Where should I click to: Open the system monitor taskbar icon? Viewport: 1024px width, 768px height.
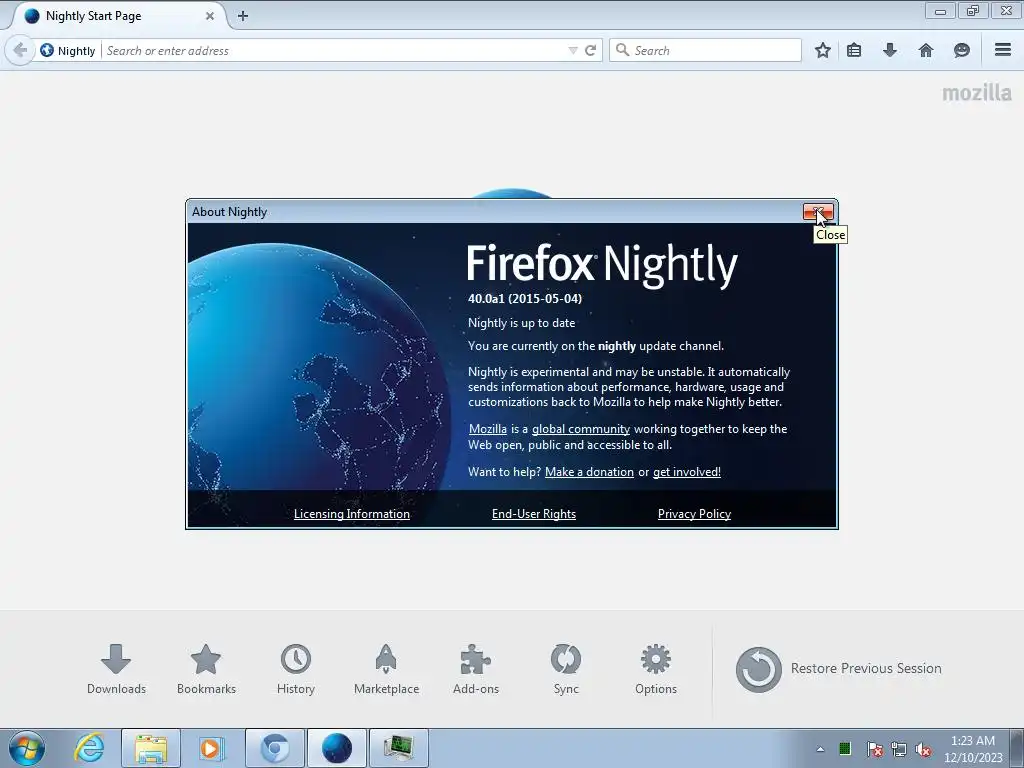pyautogui.click(x=398, y=748)
